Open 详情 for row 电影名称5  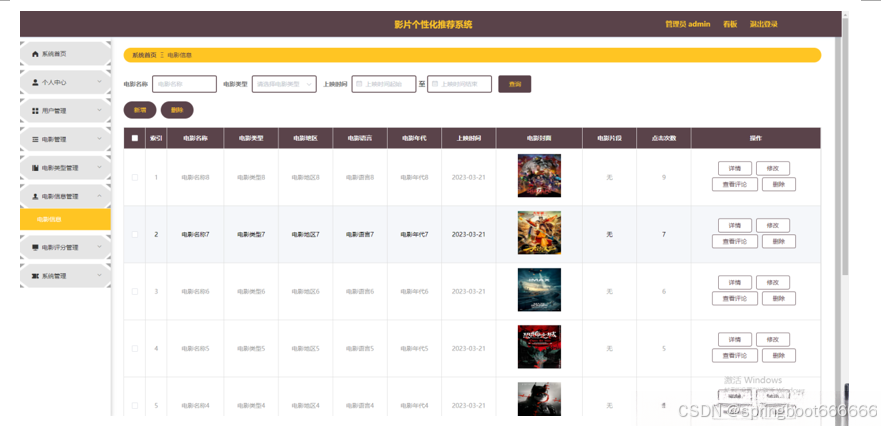pyautogui.click(x=735, y=339)
